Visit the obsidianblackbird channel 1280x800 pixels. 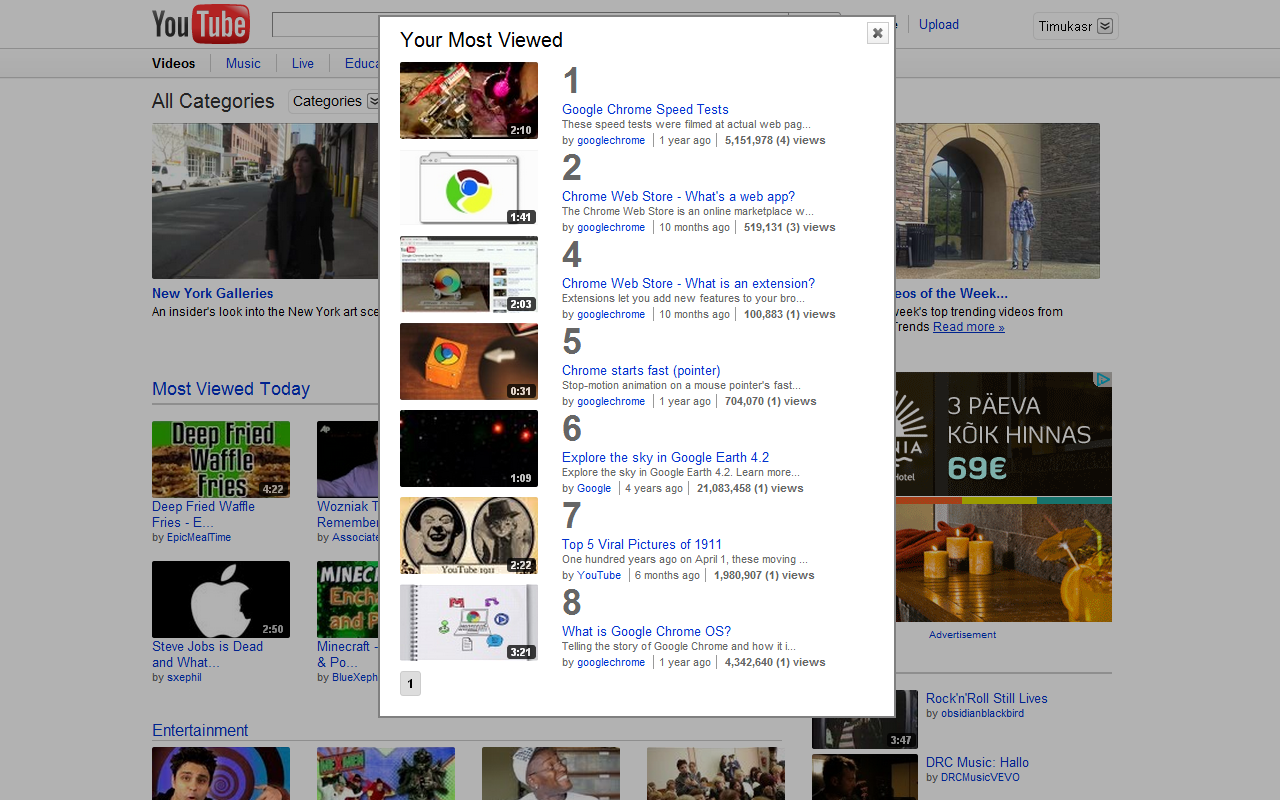tap(982, 714)
